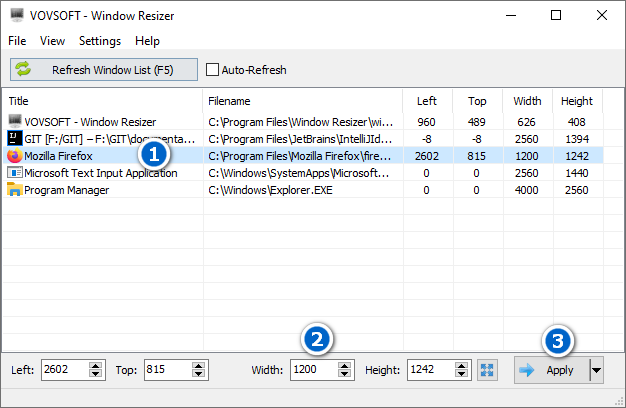This screenshot has height=408, width=626.
Task: Click the center window icon button next to Height
Action: pyautogui.click(x=487, y=370)
